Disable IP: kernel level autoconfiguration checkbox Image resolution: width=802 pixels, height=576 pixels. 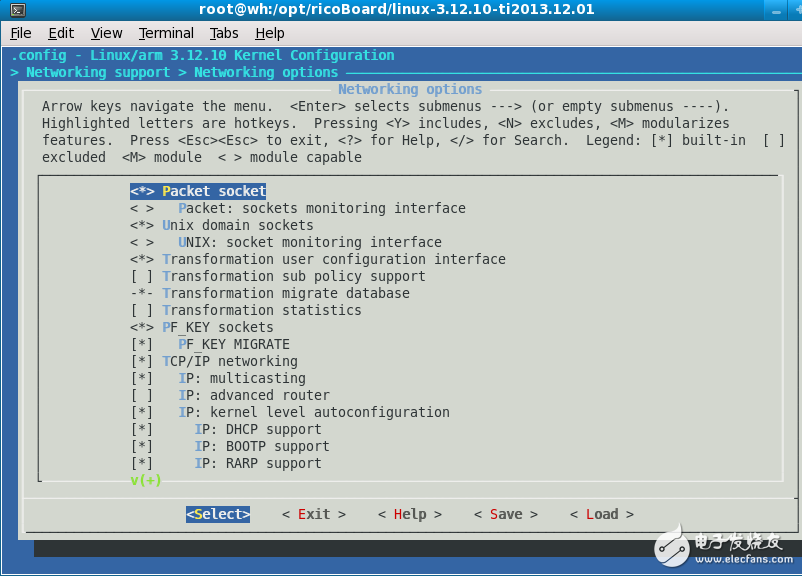coord(142,412)
